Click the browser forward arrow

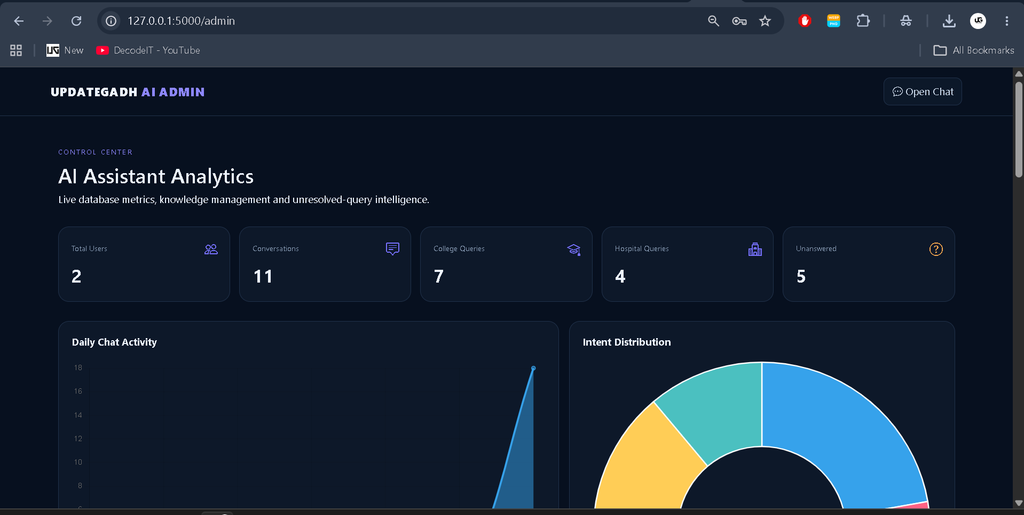point(47,21)
